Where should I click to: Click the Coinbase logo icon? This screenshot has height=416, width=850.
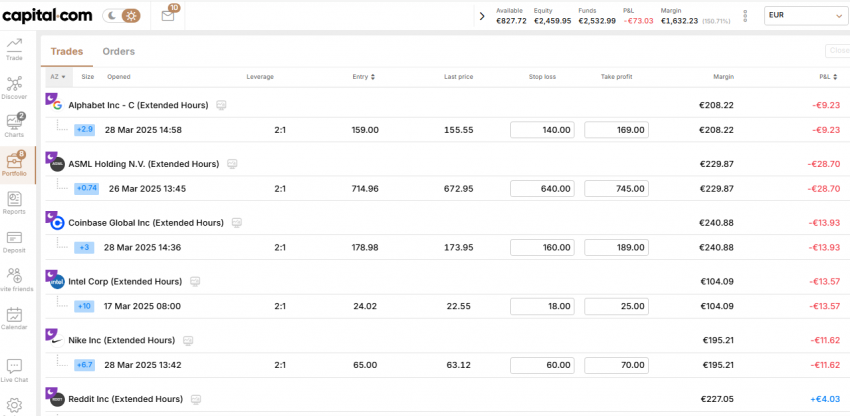57,223
